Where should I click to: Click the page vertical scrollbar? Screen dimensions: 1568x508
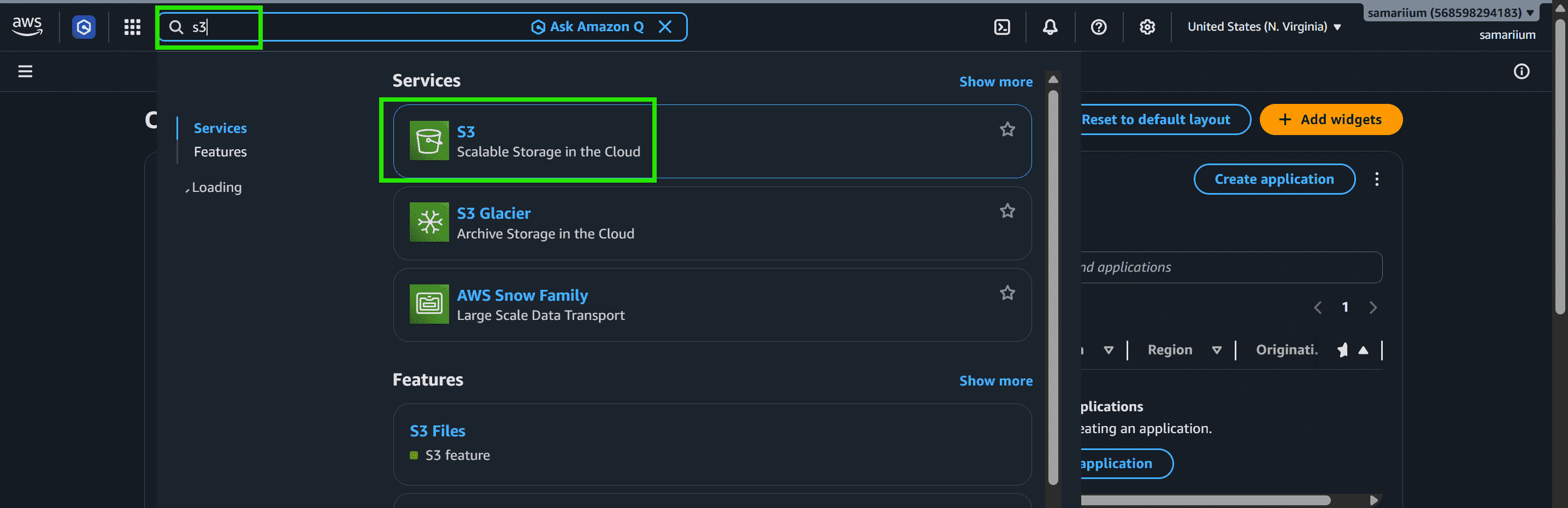click(1560, 166)
